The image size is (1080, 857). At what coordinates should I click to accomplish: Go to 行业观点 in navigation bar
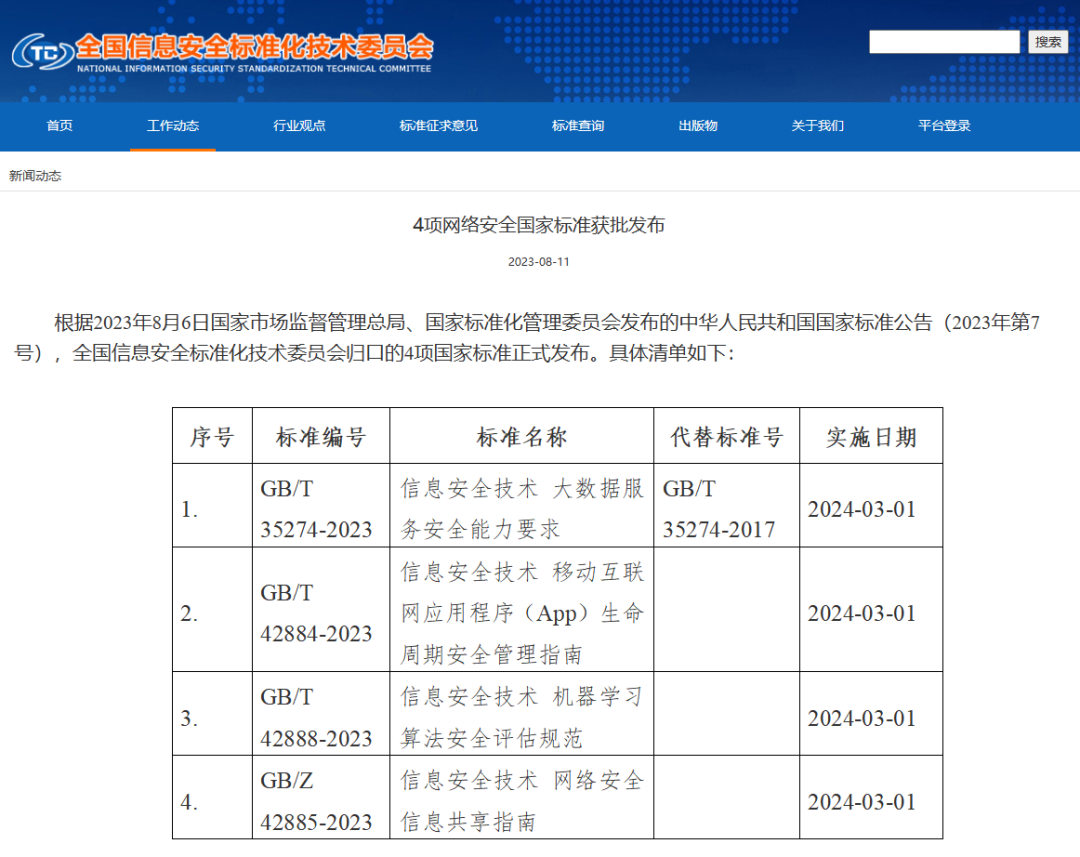(299, 126)
